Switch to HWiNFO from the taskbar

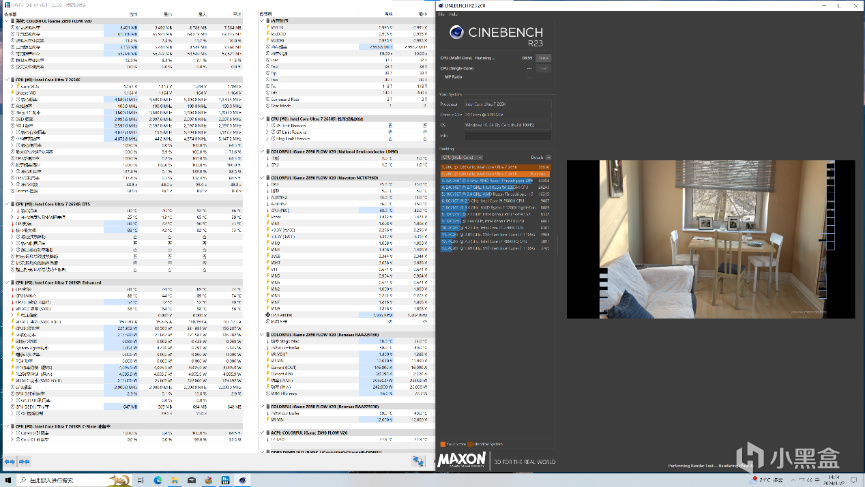click(x=225, y=480)
